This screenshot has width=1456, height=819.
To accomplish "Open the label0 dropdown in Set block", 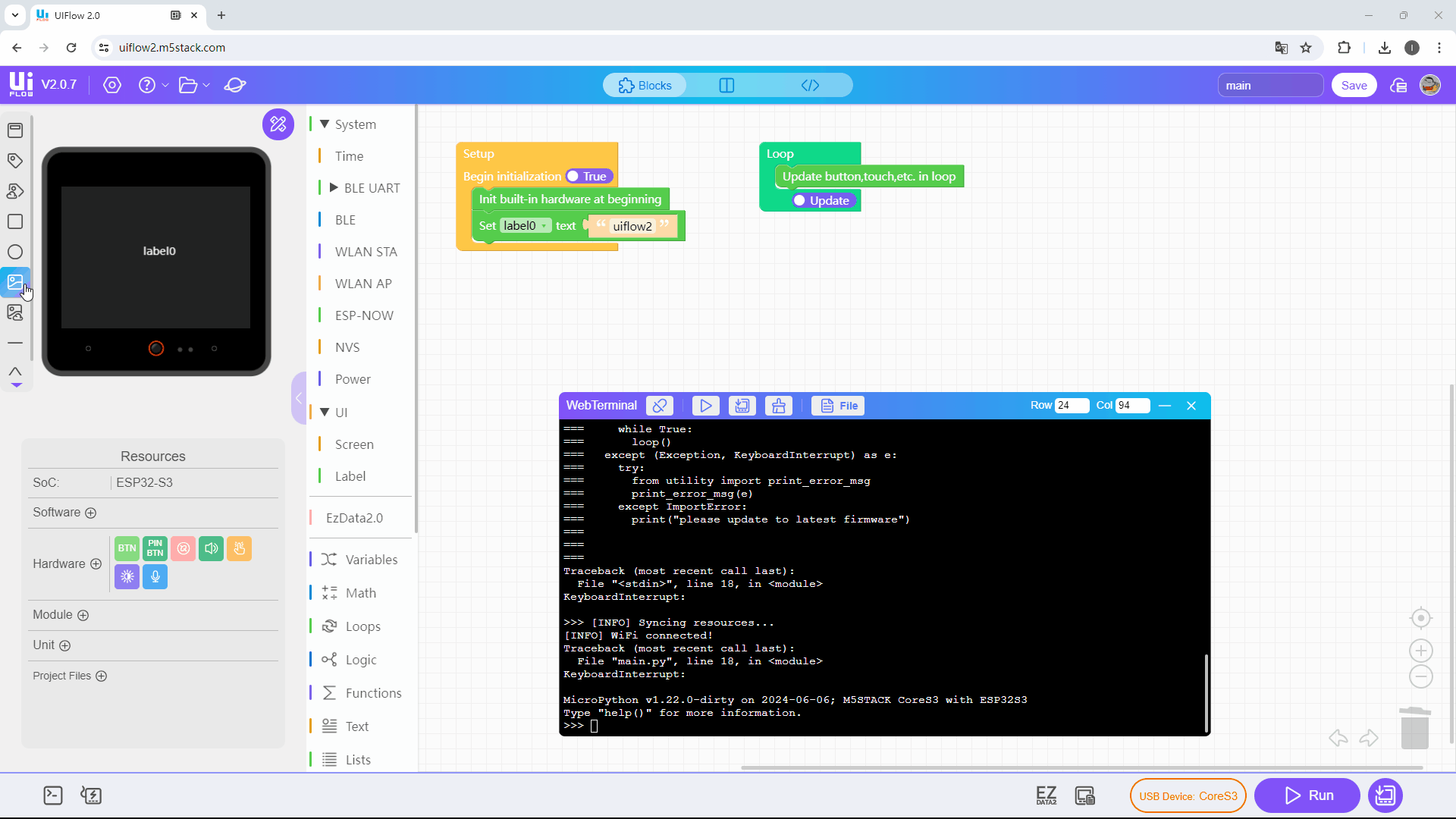I will 526,225.
